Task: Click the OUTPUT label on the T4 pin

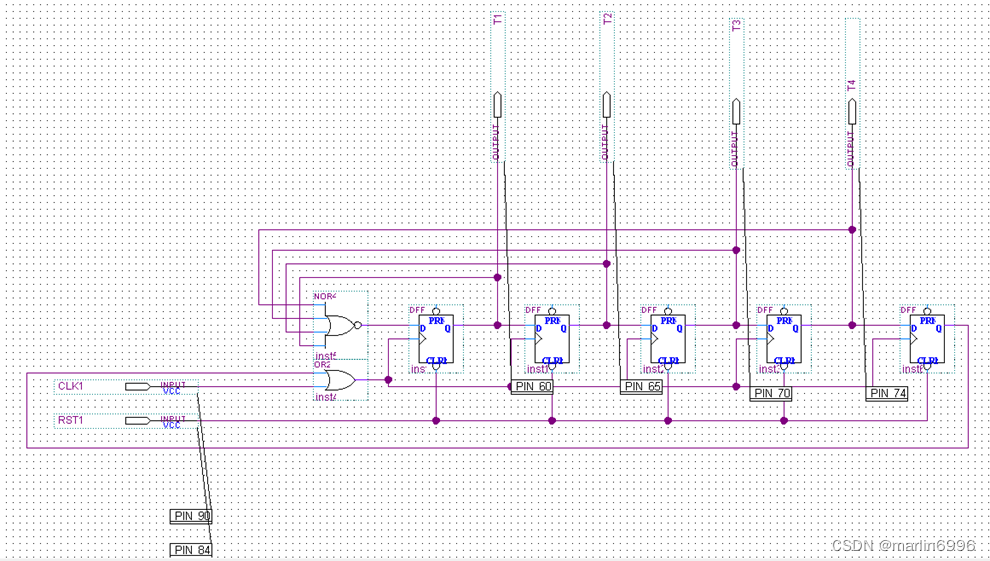Action: [x=852, y=149]
